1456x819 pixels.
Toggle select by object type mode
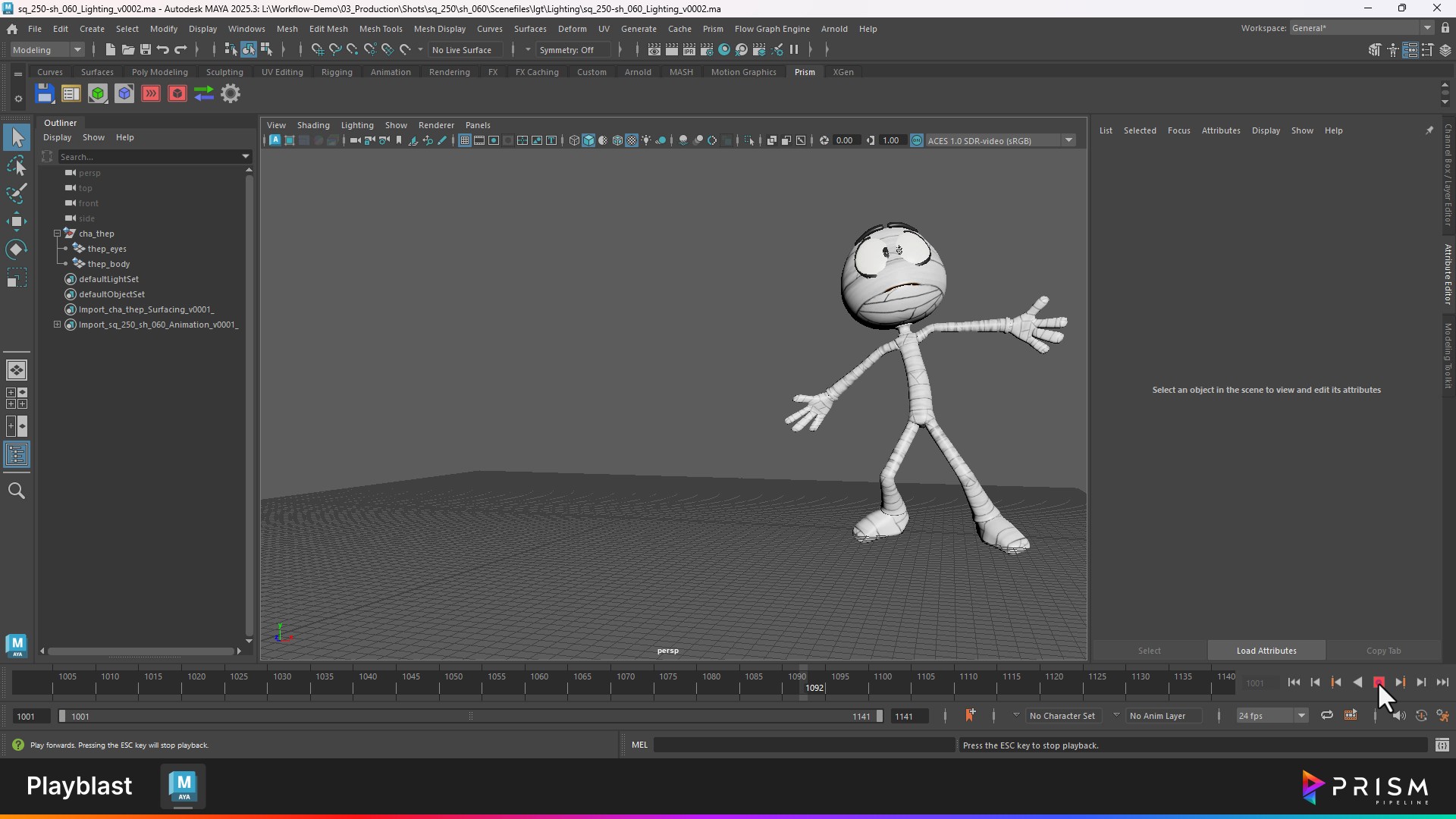coord(249,50)
